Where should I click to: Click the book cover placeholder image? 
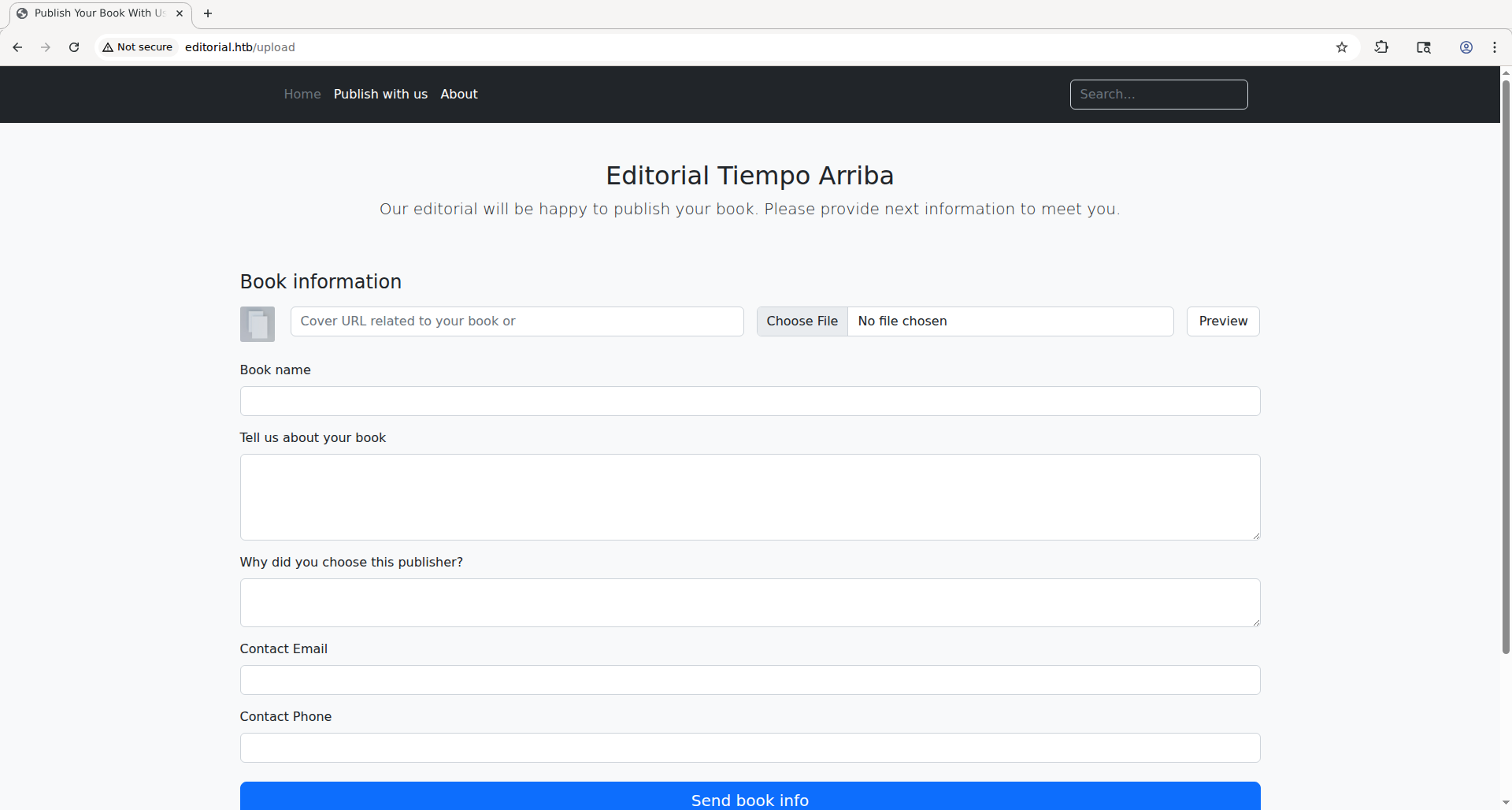(258, 324)
